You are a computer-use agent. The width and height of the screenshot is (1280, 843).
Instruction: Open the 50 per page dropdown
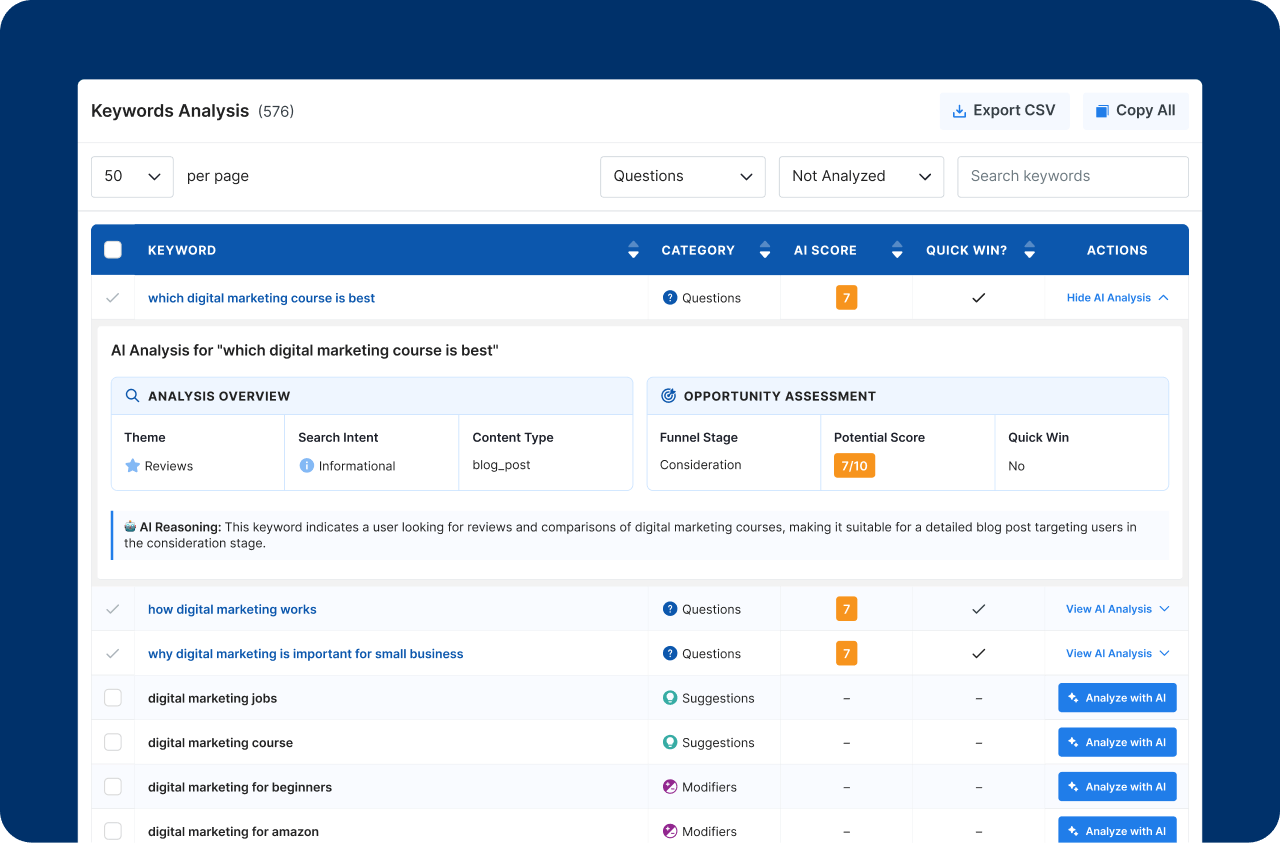132,176
